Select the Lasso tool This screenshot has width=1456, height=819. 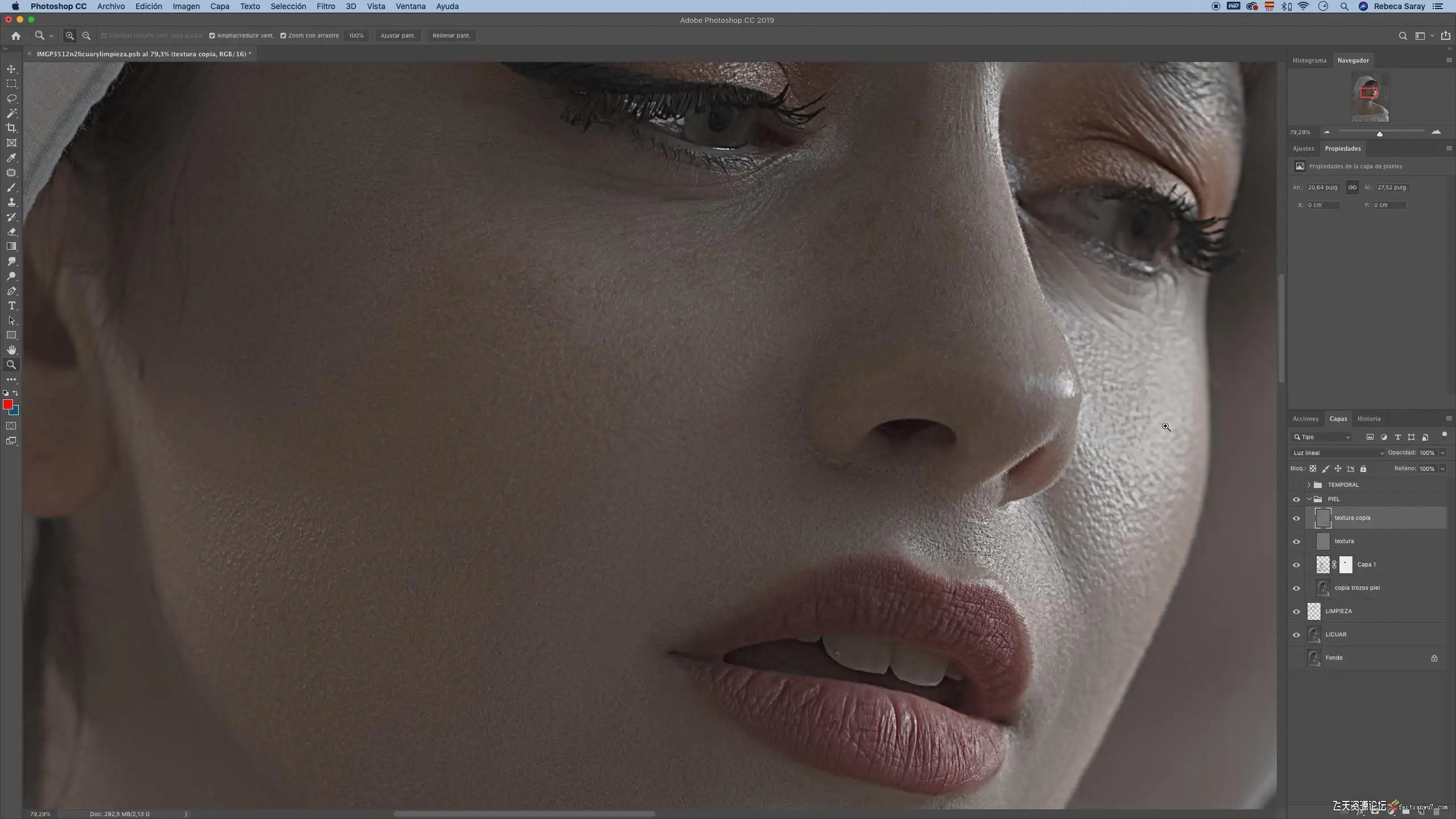(x=11, y=98)
